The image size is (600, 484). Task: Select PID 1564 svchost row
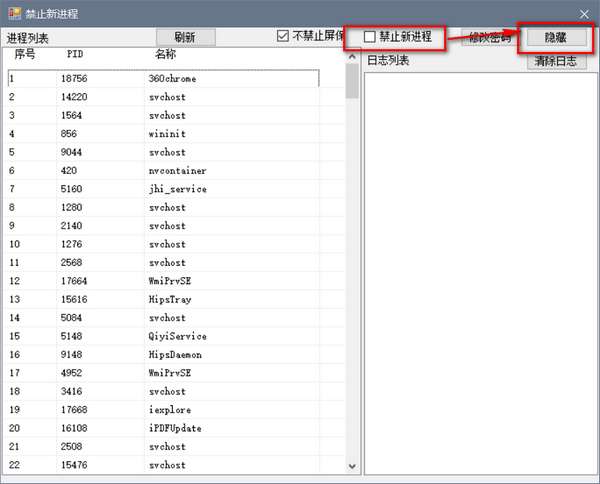(163, 115)
